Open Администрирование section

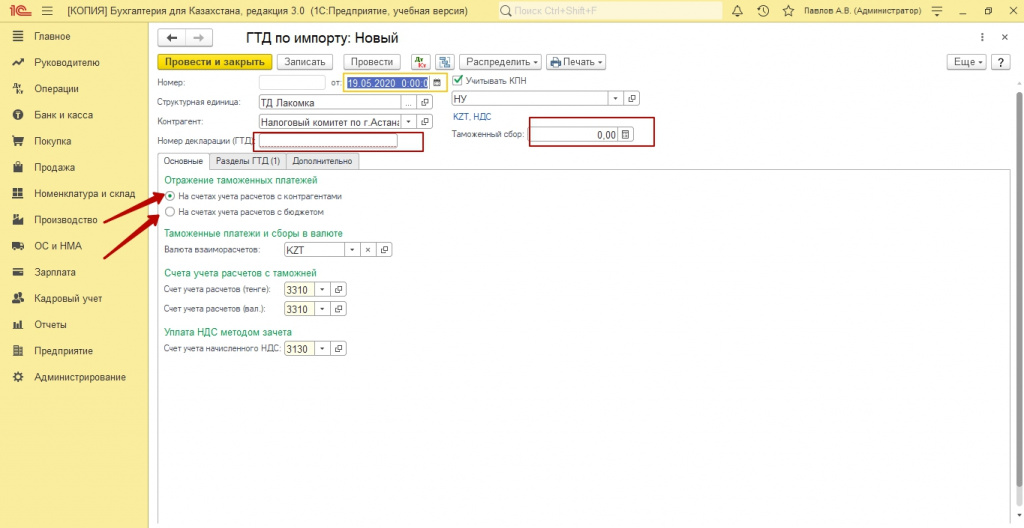pos(80,377)
